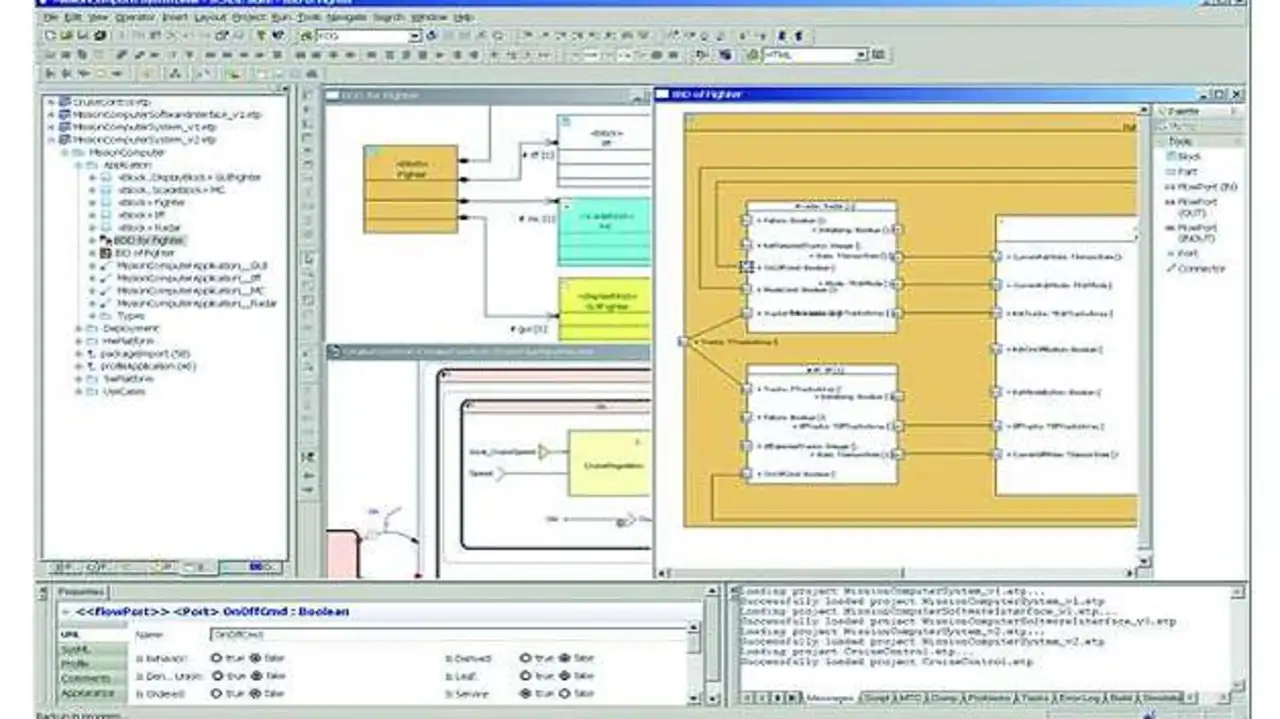Collapse the MissionComputerSystem_v2.etp node
Viewport: 1280px width, 719px height.
tap(50, 140)
